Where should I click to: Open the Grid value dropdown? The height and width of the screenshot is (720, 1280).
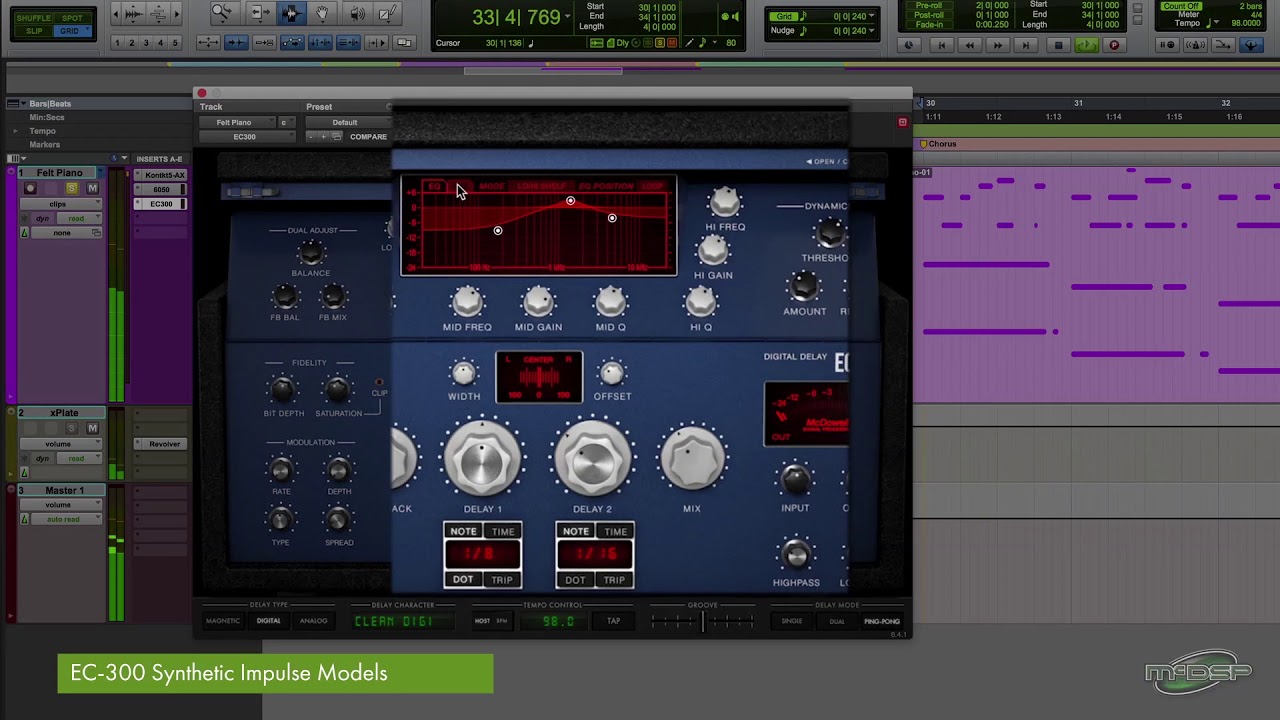871,17
